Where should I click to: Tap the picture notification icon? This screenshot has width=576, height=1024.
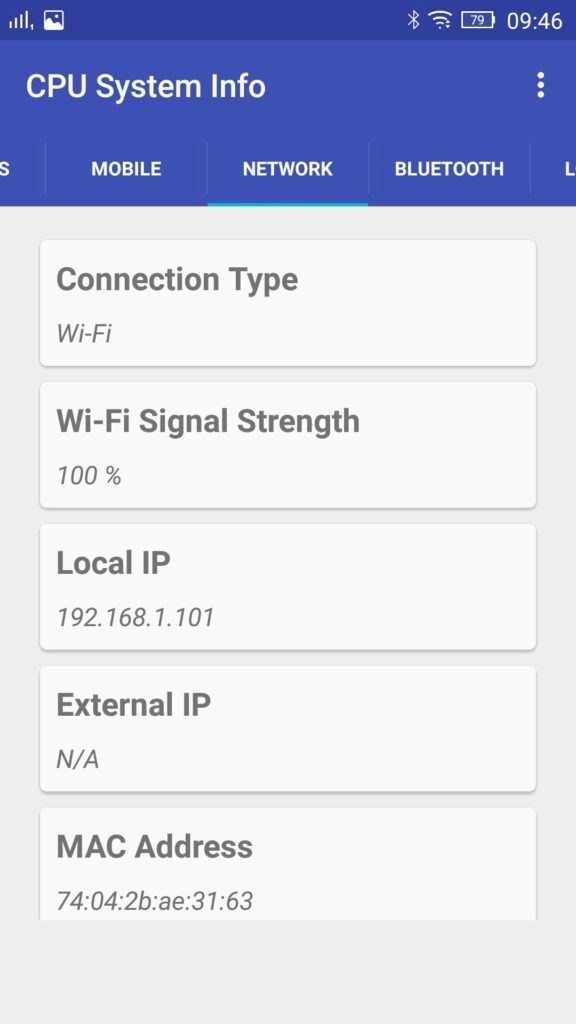pos(54,20)
